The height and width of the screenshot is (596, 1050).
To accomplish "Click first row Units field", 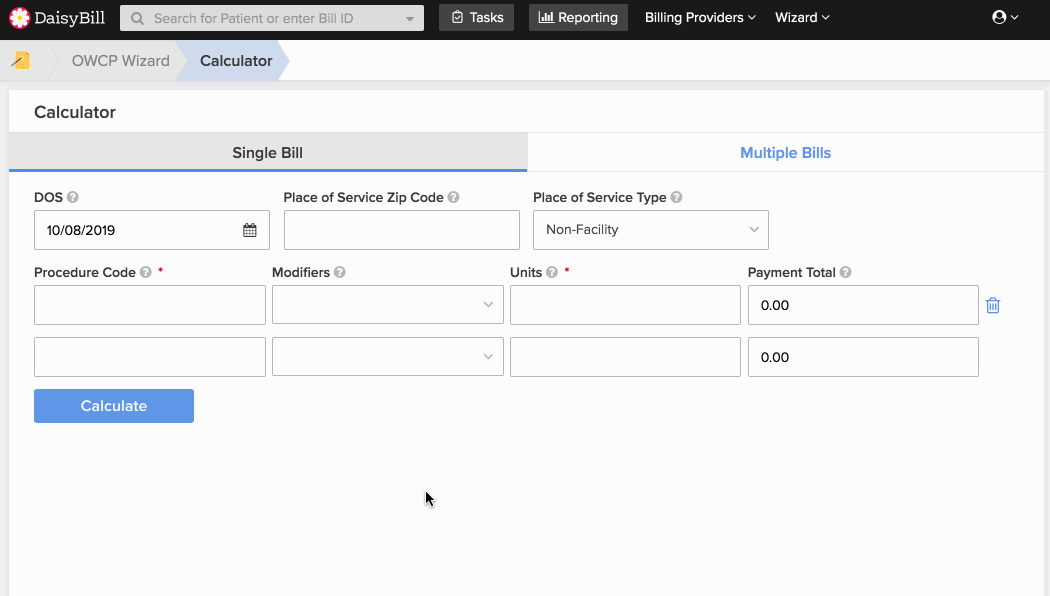I will [625, 305].
